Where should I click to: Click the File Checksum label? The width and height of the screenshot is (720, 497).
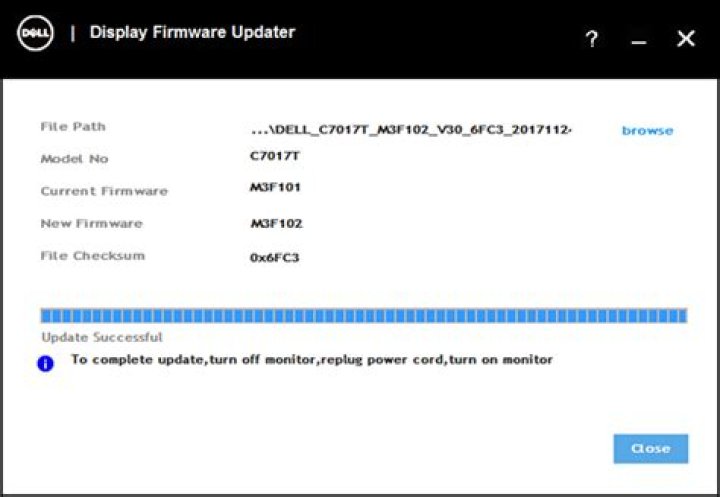pyautogui.click(x=92, y=256)
